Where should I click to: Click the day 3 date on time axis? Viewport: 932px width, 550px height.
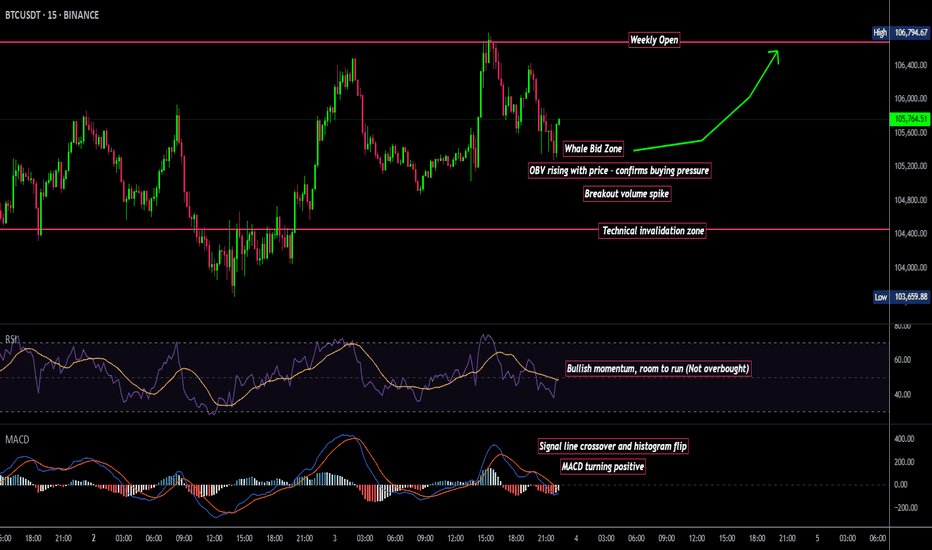pos(335,538)
